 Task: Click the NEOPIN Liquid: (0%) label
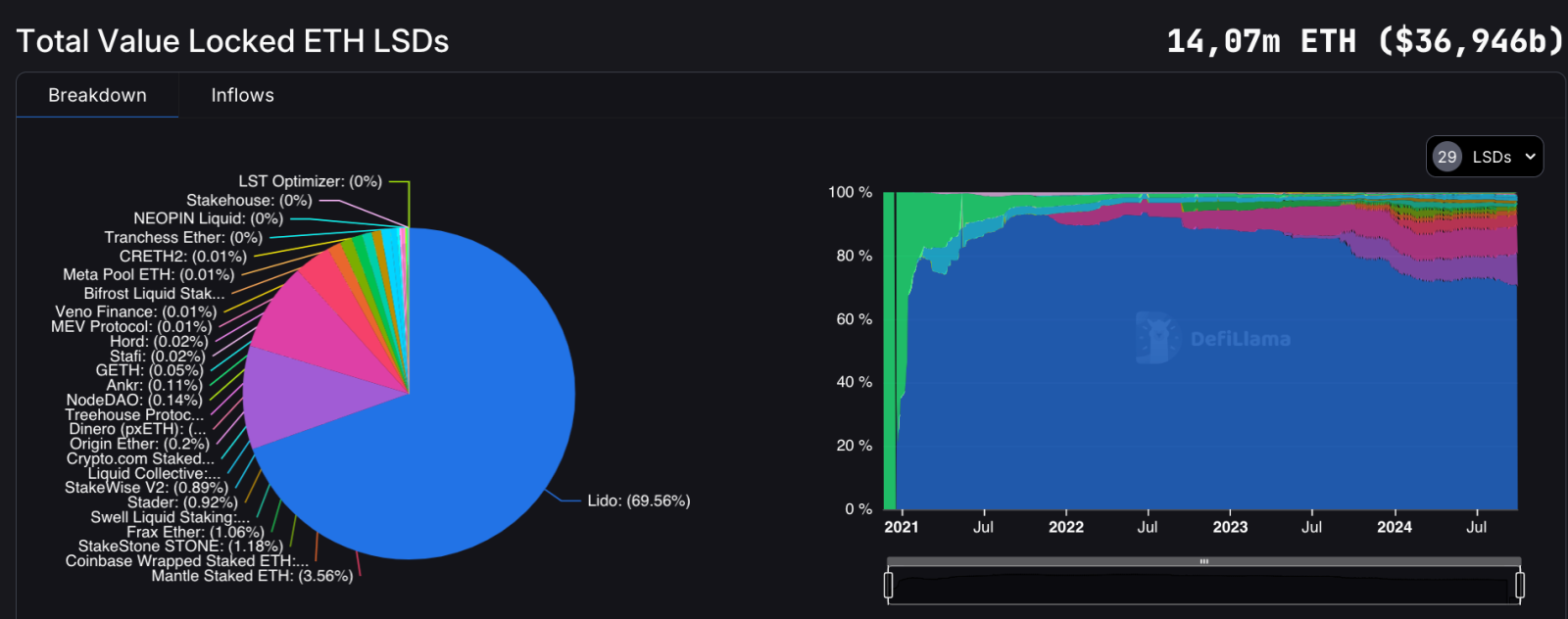(208, 218)
